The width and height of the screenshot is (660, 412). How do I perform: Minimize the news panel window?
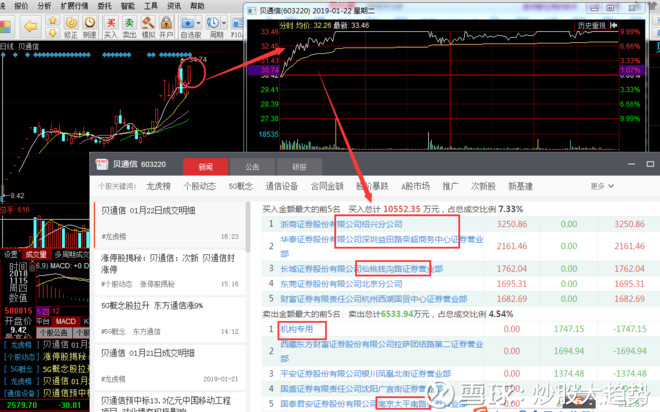(x=631, y=164)
